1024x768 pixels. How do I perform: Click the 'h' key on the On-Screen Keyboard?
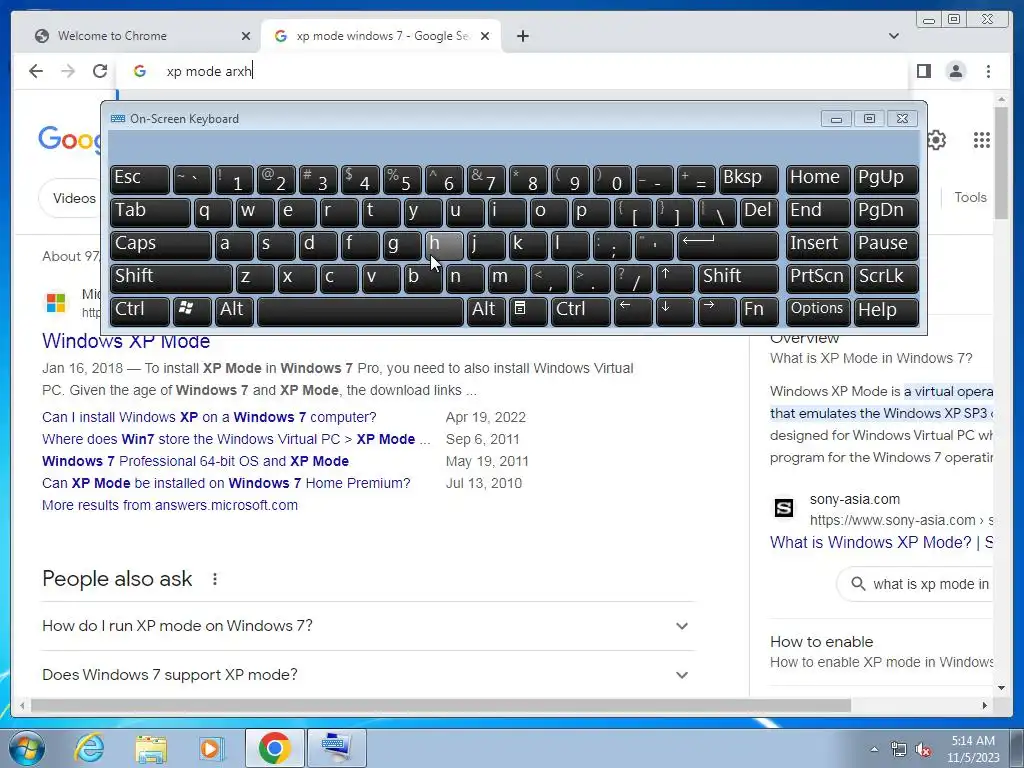[x=443, y=245]
